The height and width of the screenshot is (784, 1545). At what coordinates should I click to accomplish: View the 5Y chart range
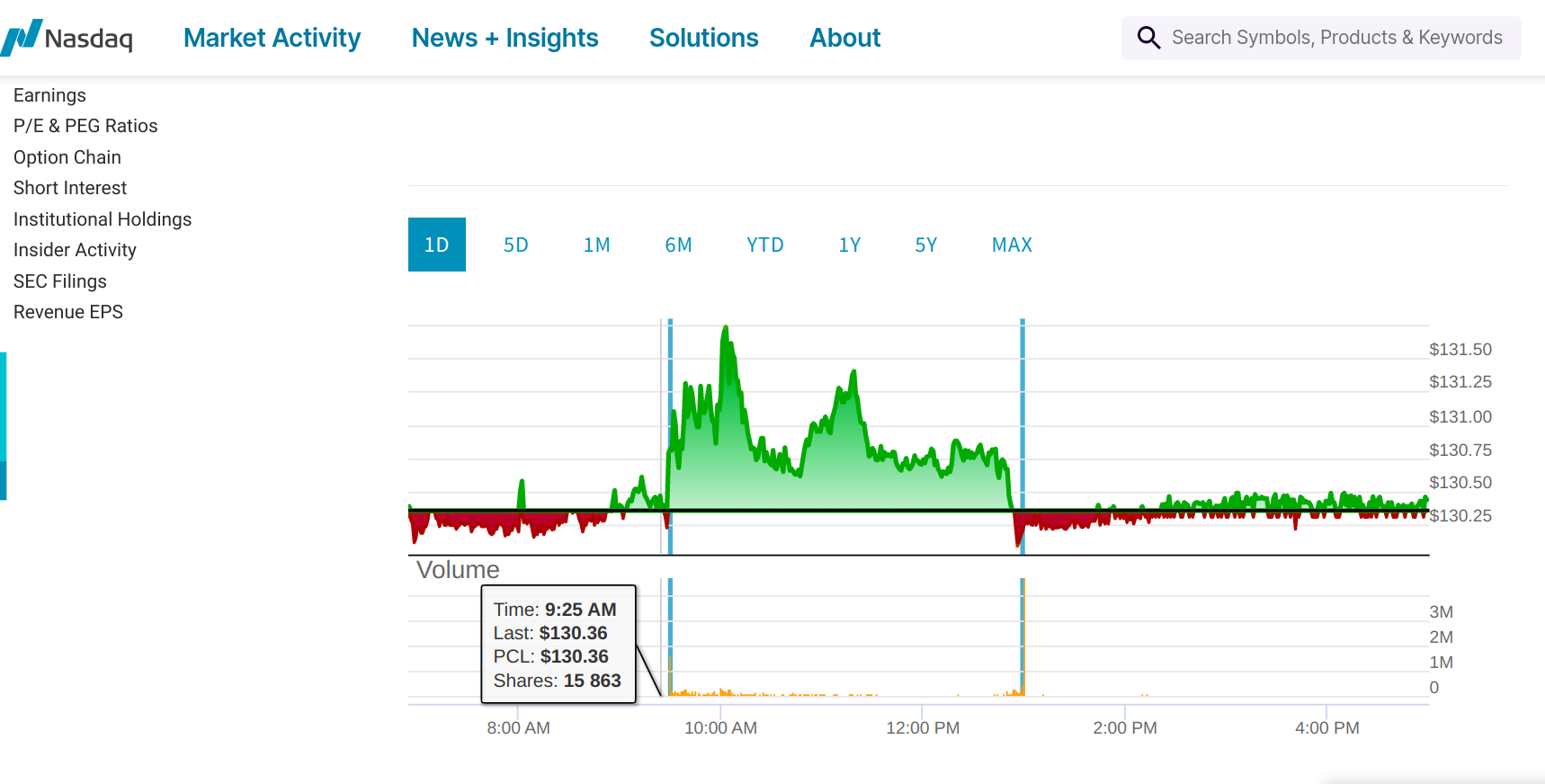(x=925, y=245)
